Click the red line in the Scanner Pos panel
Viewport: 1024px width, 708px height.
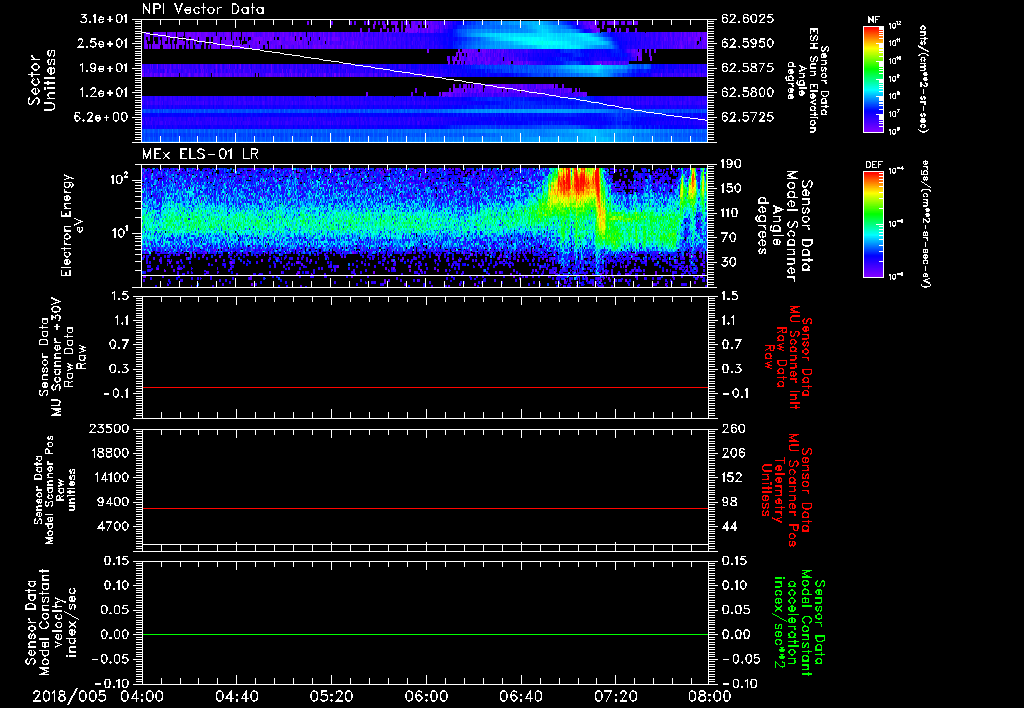(x=424, y=508)
